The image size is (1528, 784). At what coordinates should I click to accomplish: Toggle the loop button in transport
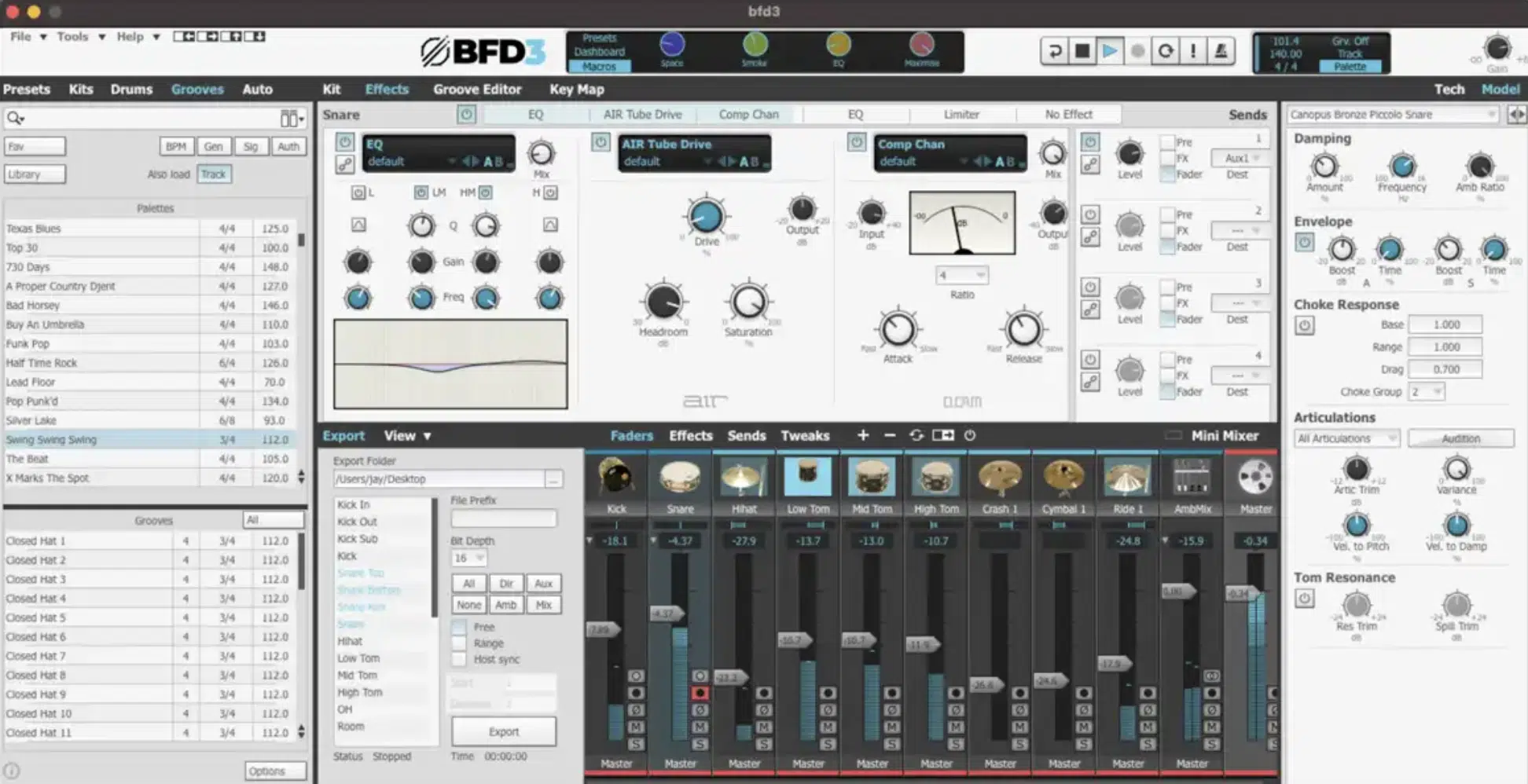tap(1166, 51)
